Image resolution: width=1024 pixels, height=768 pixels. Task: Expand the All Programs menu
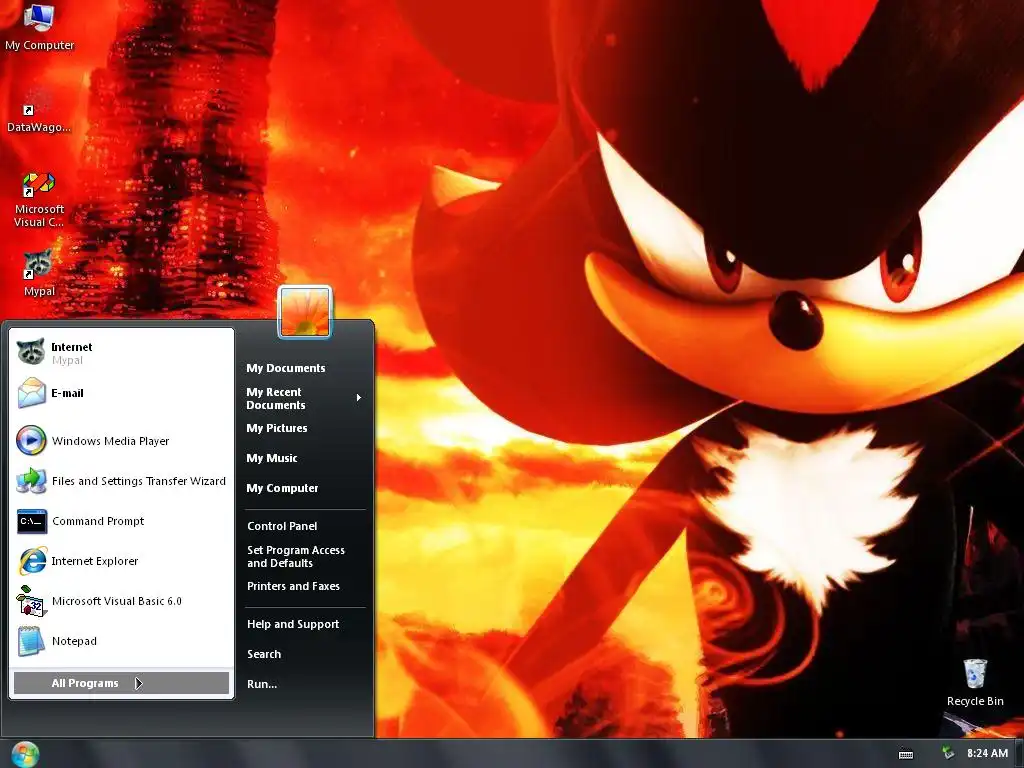[121, 683]
